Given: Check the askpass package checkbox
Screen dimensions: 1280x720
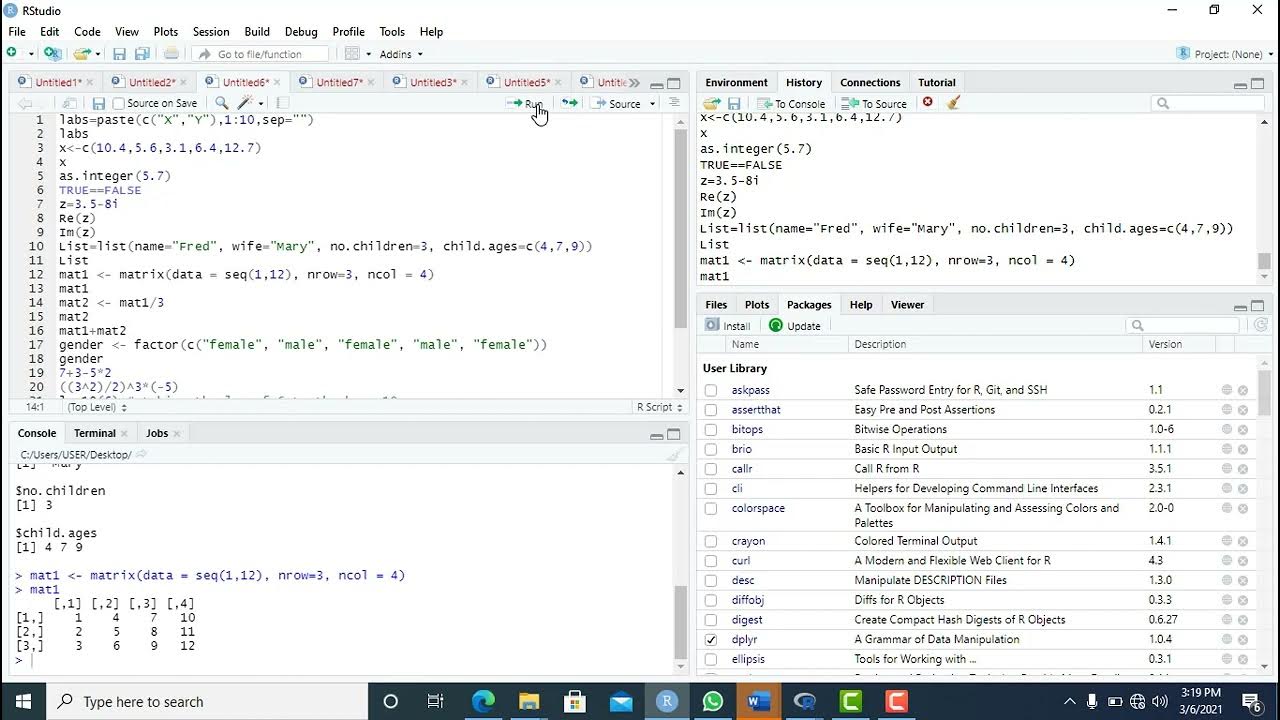Looking at the screenshot, I should click(x=711, y=390).
